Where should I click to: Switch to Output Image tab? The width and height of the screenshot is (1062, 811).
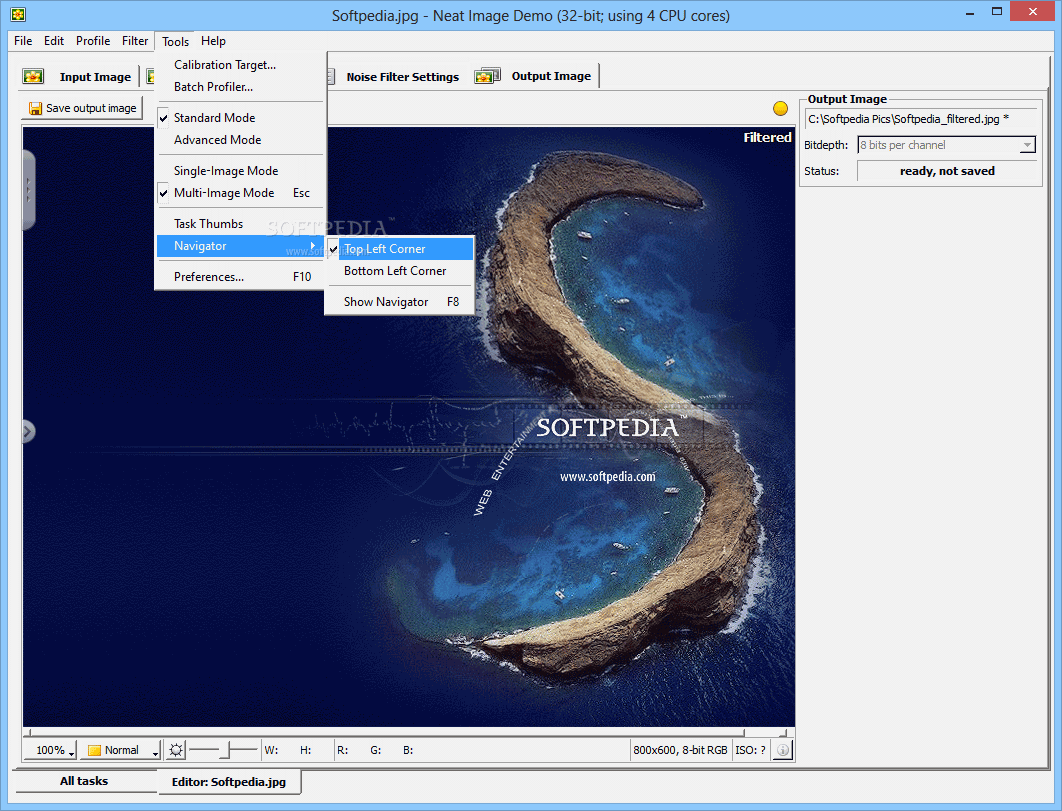click(x=535, y=76)
